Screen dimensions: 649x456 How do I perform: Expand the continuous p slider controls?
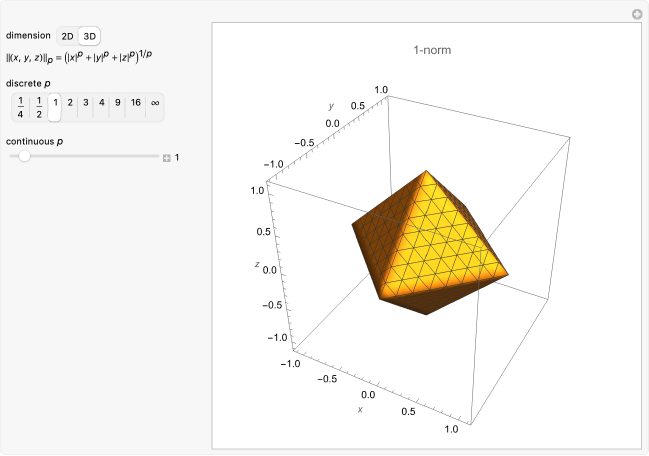pyautogui.click(x=167, y=157)
